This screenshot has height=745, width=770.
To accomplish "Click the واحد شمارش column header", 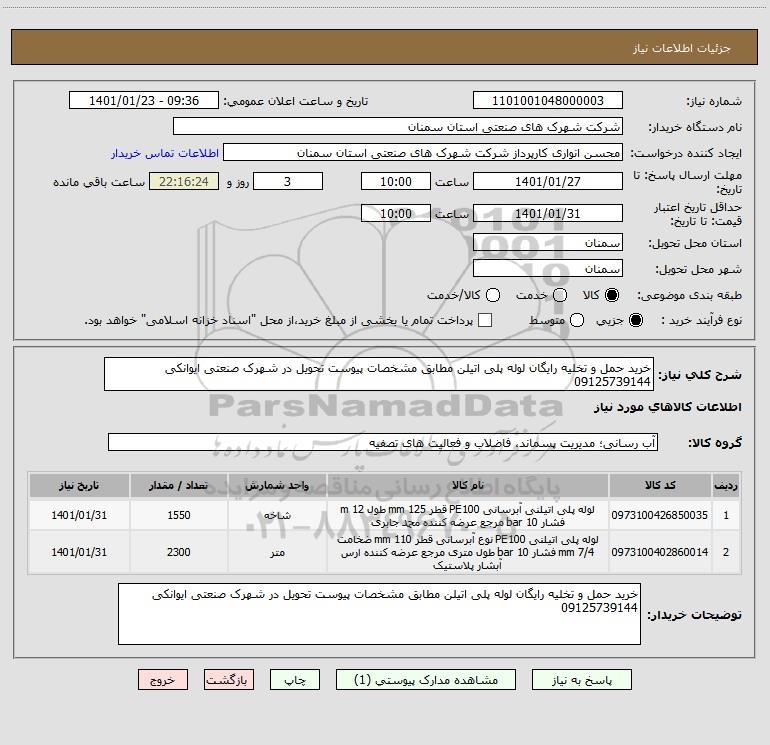I will point(277,486).
